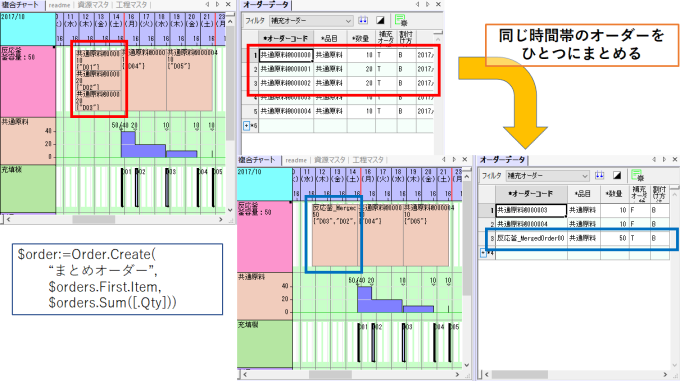Viewport: 680px width, 381px height.
Task: Click the plus icon on new row *4
Action: point(483,252)
